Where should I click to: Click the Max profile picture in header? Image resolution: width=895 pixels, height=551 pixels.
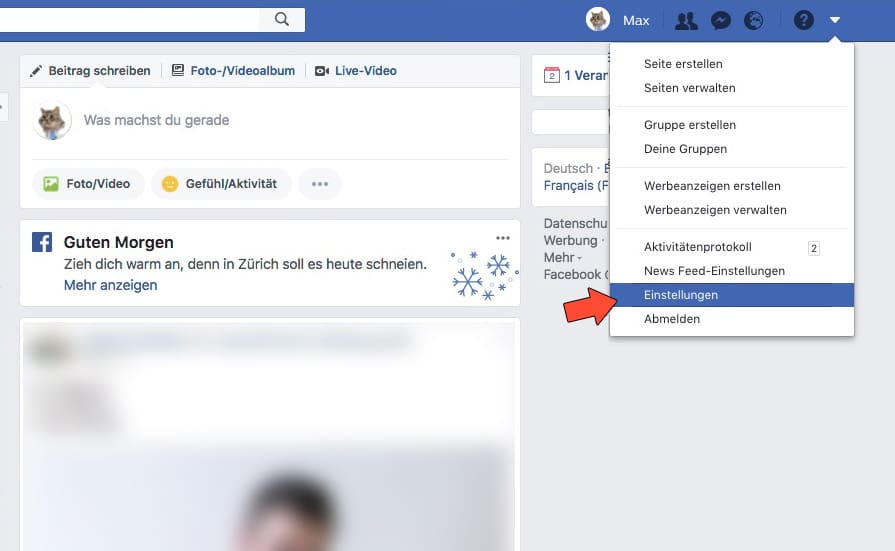coord(598,20)
